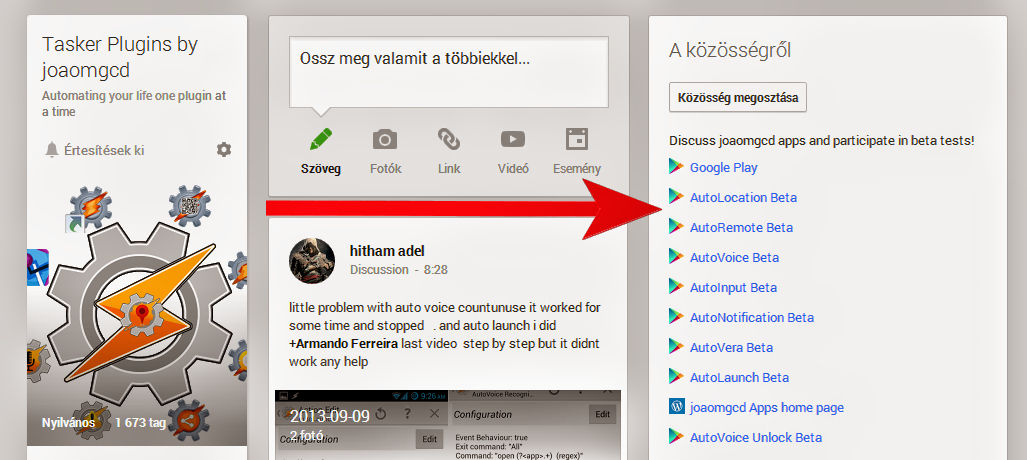This screenshot has height=460, width=1027.
Task: Click Közösség megosztása button
Action: click(x=738, y=98)
